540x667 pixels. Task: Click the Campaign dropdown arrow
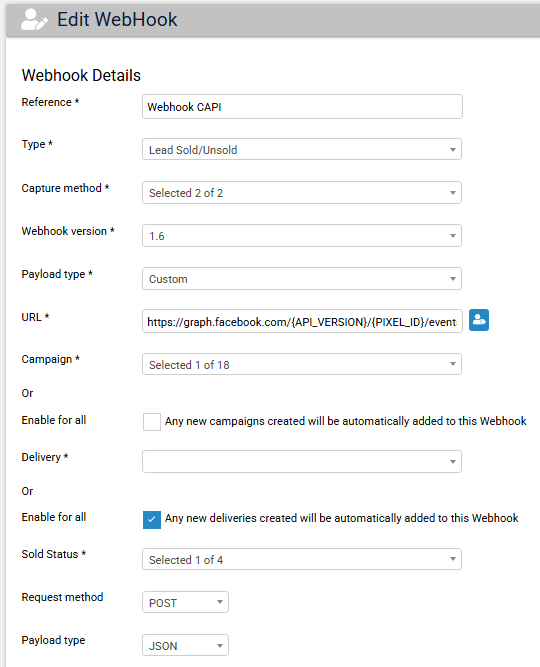click(x=453, y=364)
